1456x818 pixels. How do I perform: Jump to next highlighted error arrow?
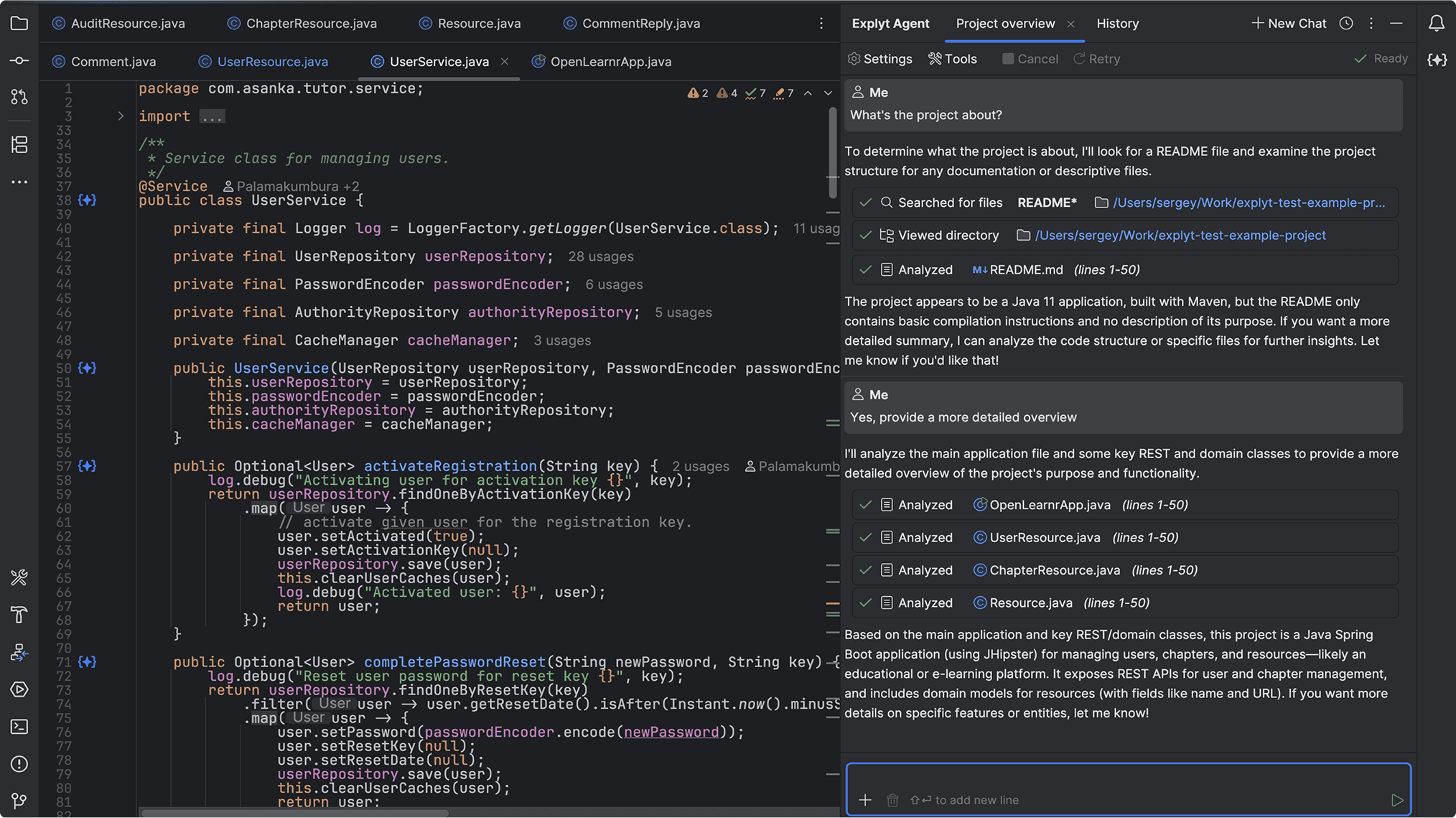point(828,93)
